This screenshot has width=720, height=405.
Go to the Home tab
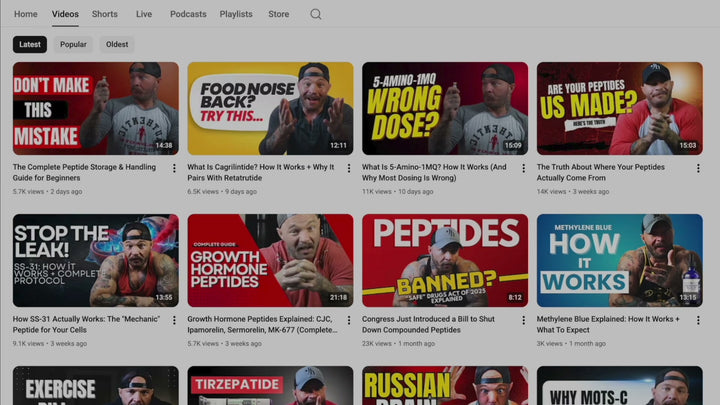26,14
